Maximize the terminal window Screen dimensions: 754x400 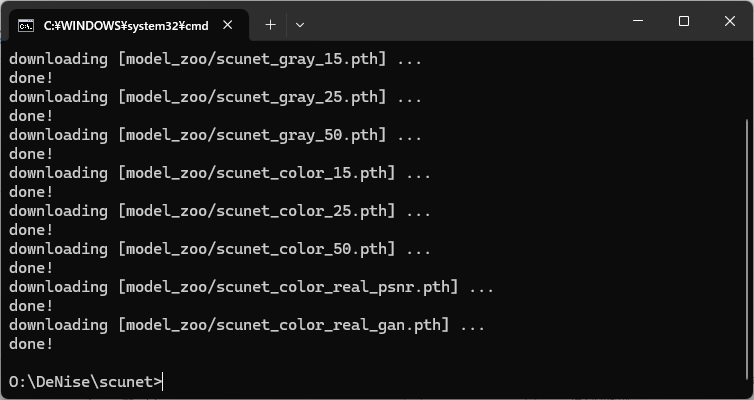(684, 21)
